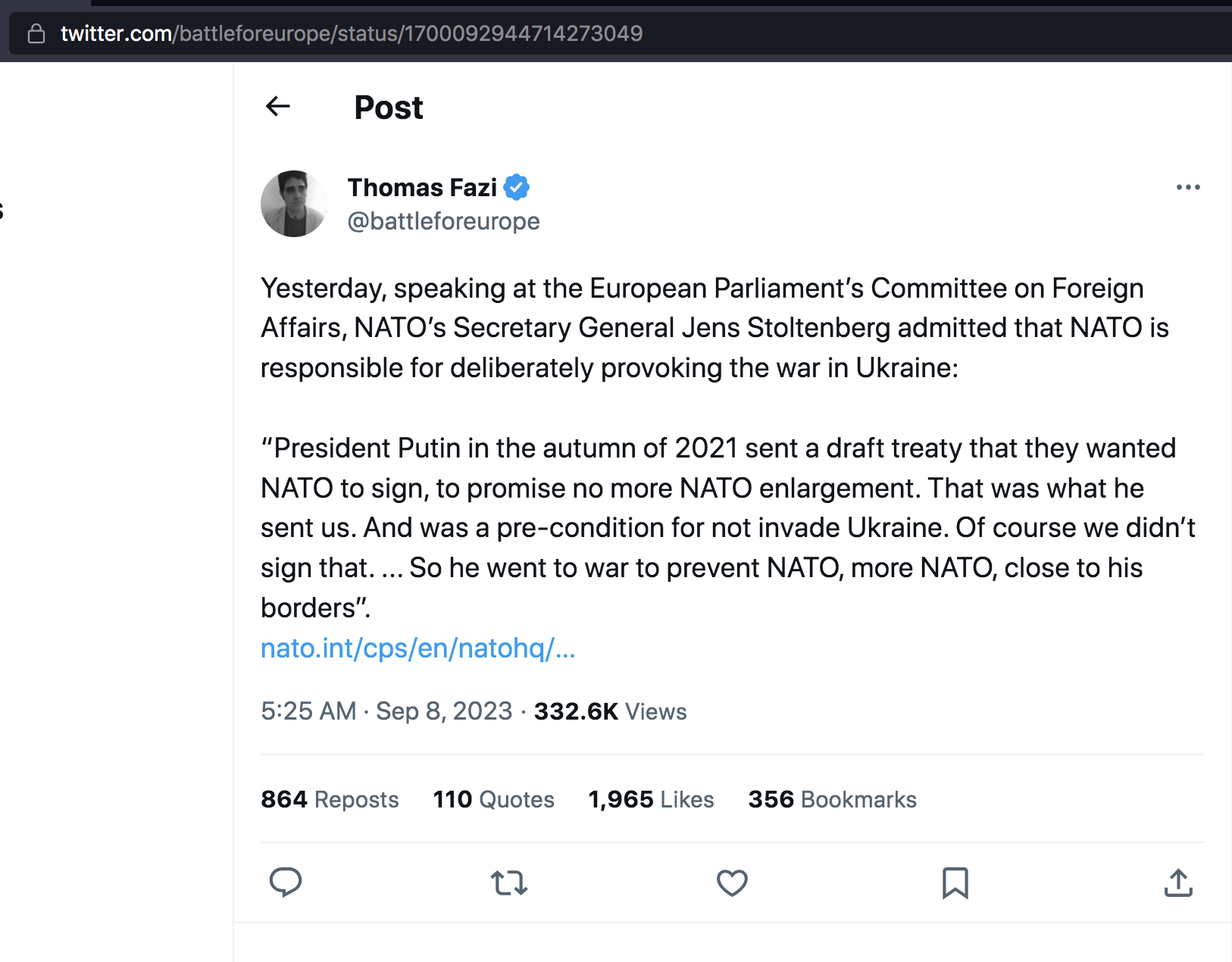
Task: Click the 332.6K Views count
Action: 610,711
